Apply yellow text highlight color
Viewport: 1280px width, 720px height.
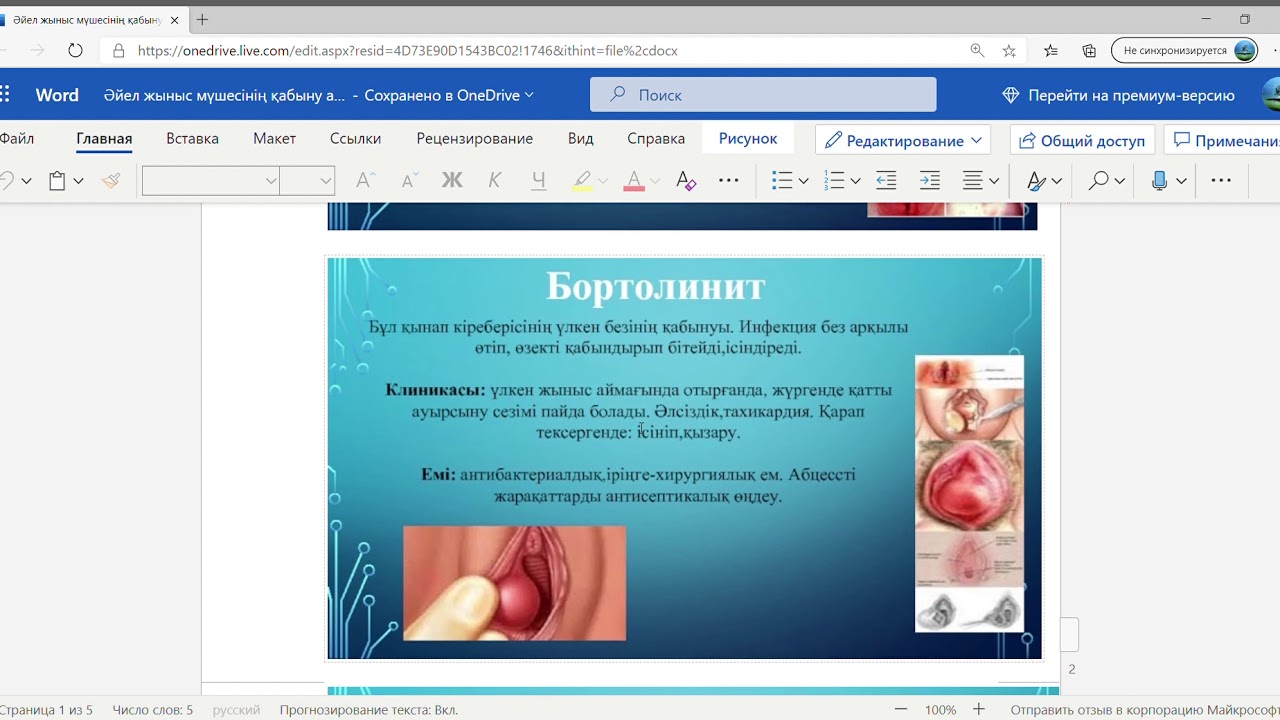[x=582, y=181]
